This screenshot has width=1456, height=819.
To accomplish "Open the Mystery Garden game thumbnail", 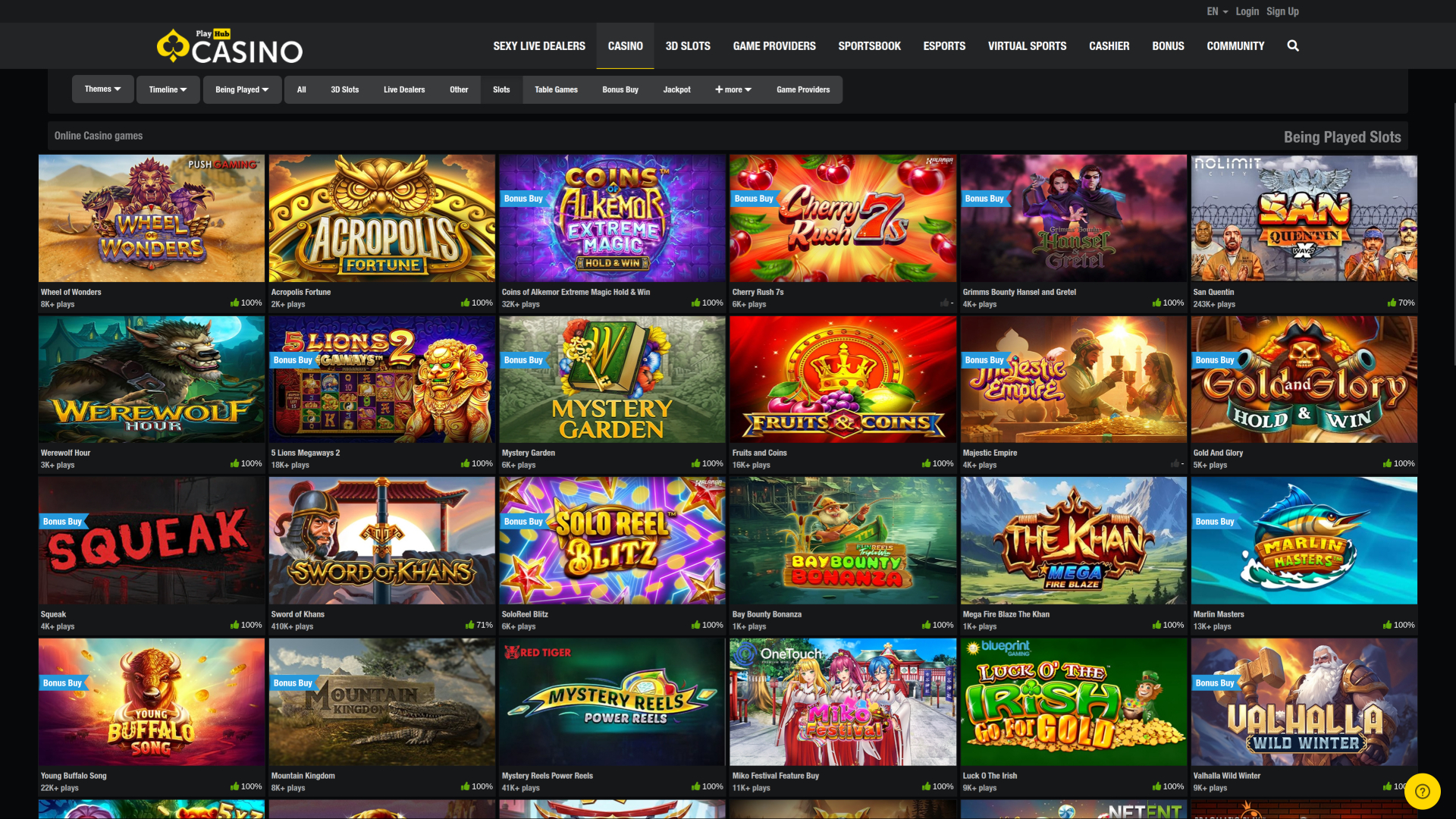I will pos(611,379).
